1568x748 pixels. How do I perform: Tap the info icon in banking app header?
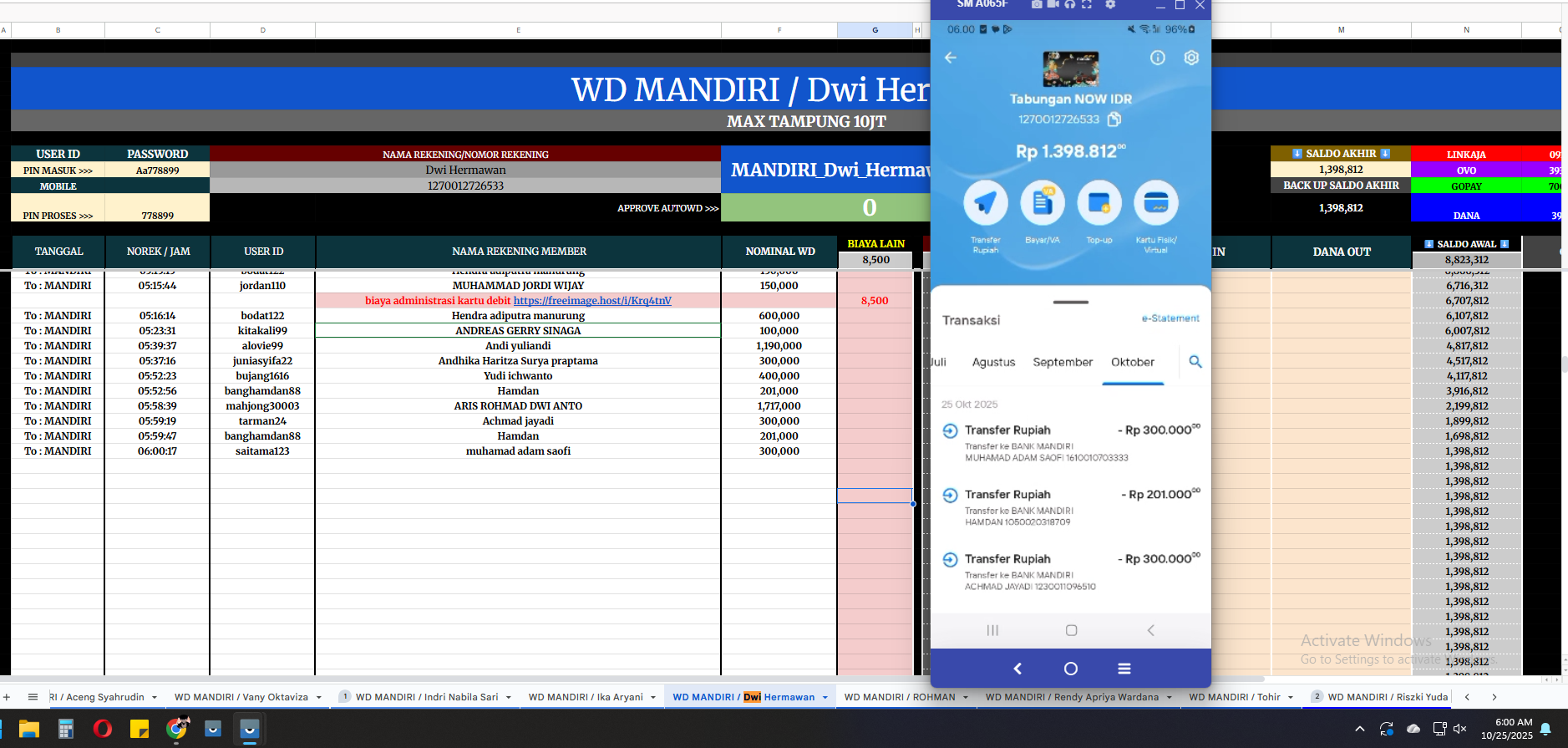click(x=1158, y=58)
